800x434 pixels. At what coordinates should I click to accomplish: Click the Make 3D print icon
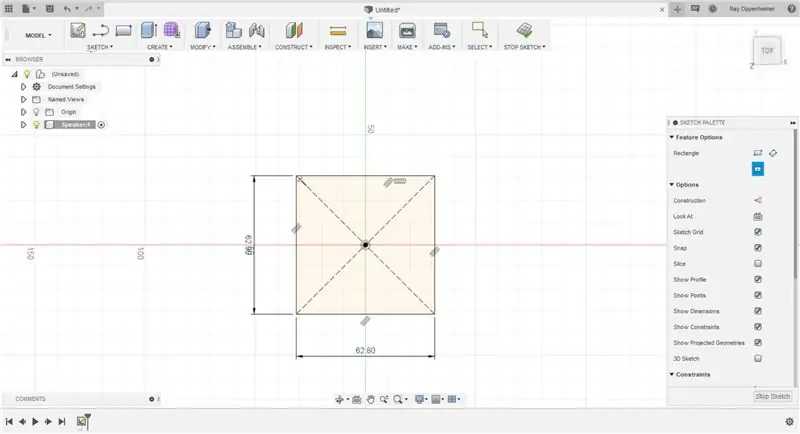[x=407, y=30]
